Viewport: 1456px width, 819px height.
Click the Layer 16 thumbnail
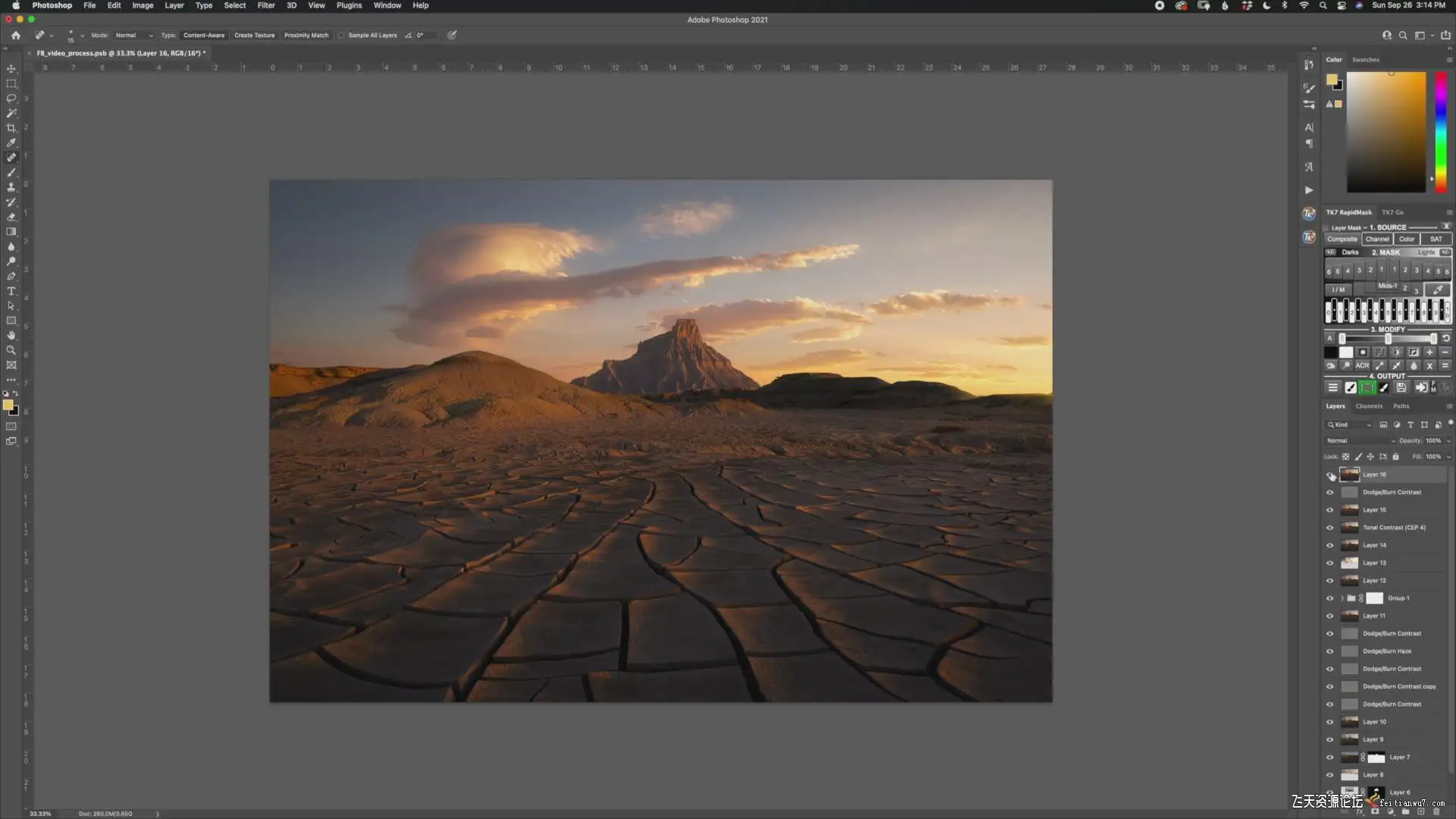coord(1350,475)
